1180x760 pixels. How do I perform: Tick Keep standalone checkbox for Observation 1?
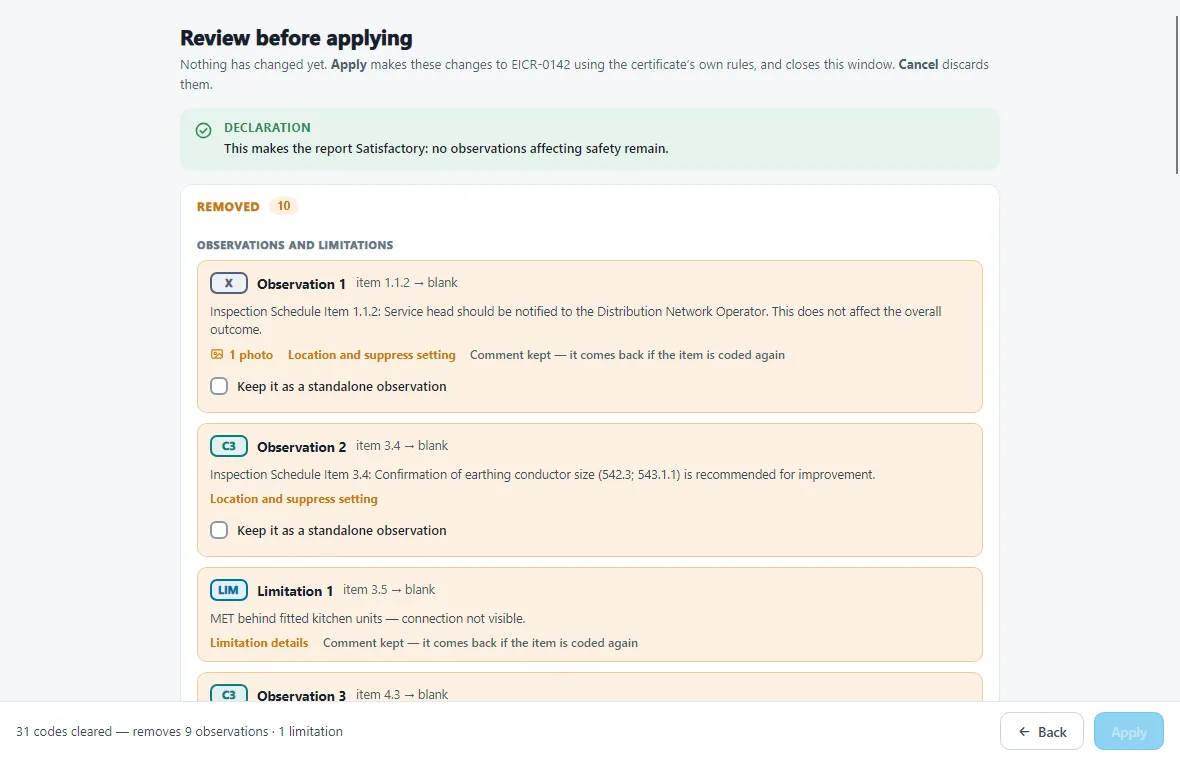219,386
